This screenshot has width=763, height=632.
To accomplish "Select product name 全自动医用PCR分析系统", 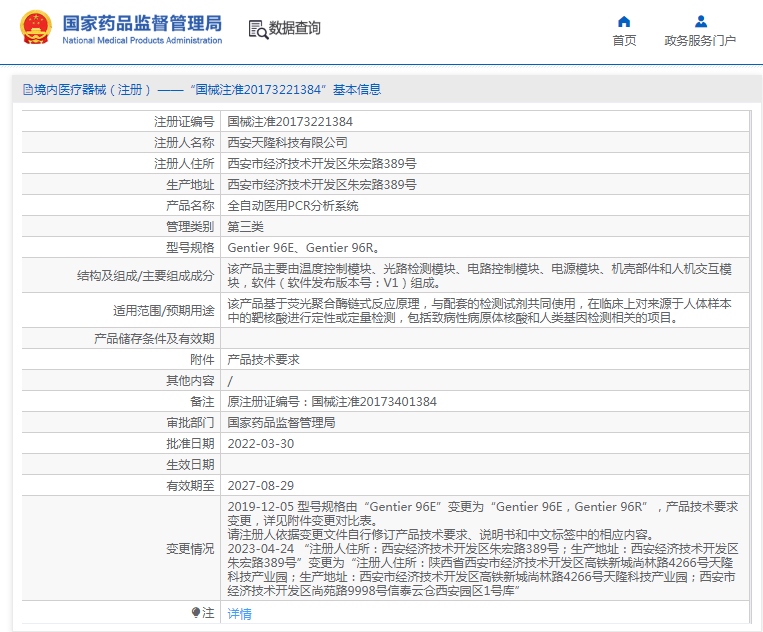I will tap(293, 205).
